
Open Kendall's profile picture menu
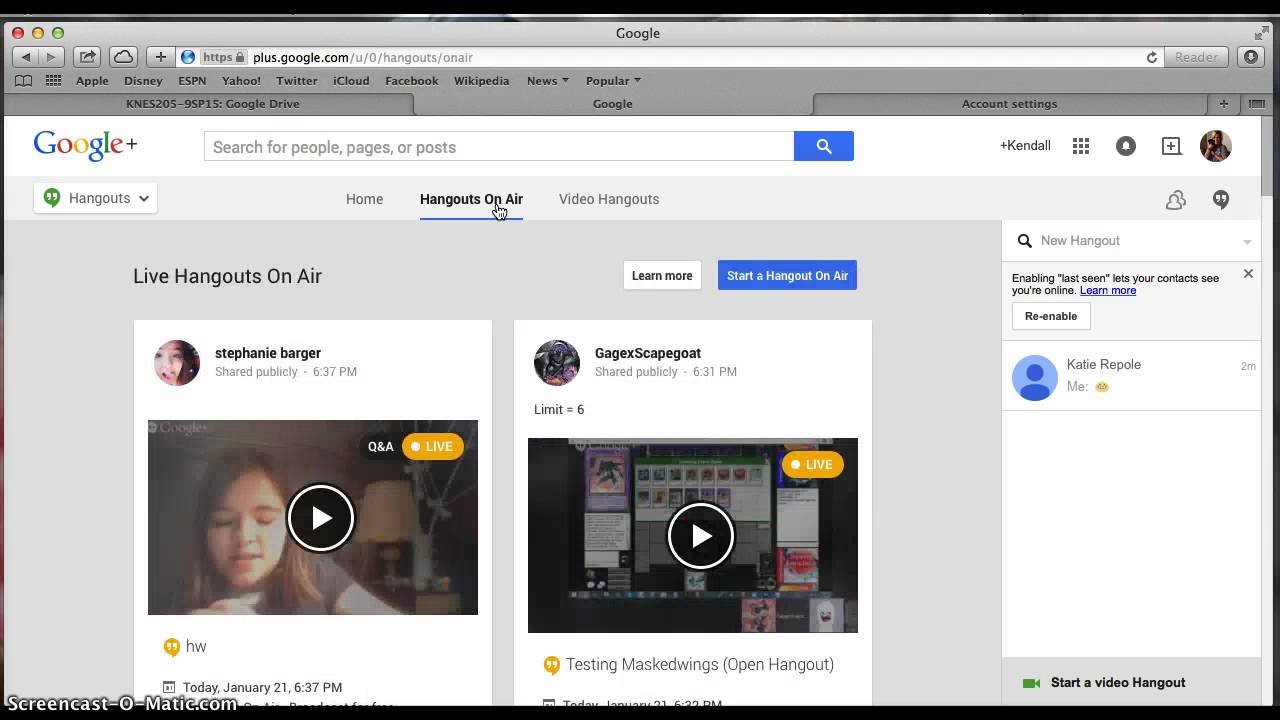(x=1216, y=146)
